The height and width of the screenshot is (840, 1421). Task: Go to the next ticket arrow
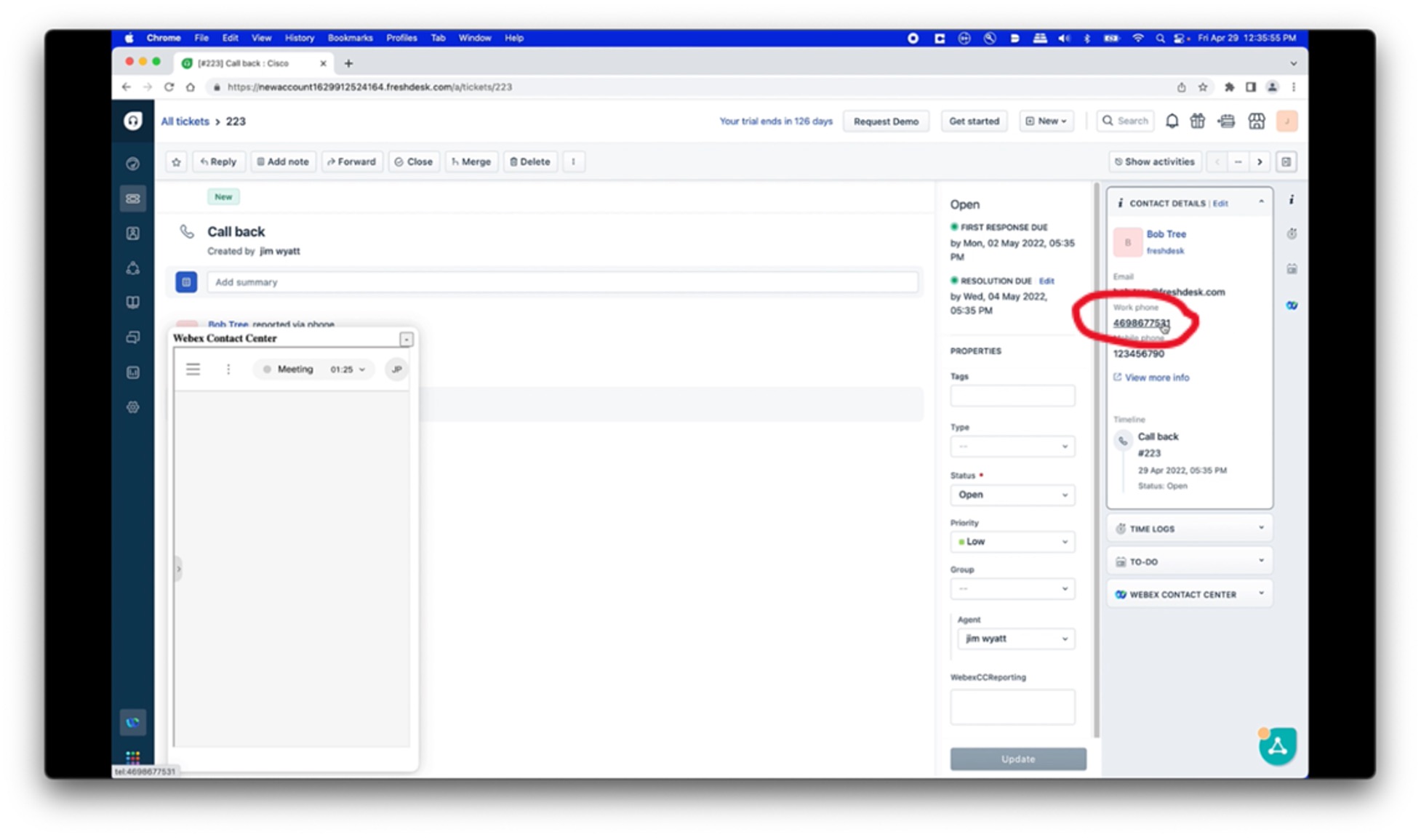(1260, 161)
